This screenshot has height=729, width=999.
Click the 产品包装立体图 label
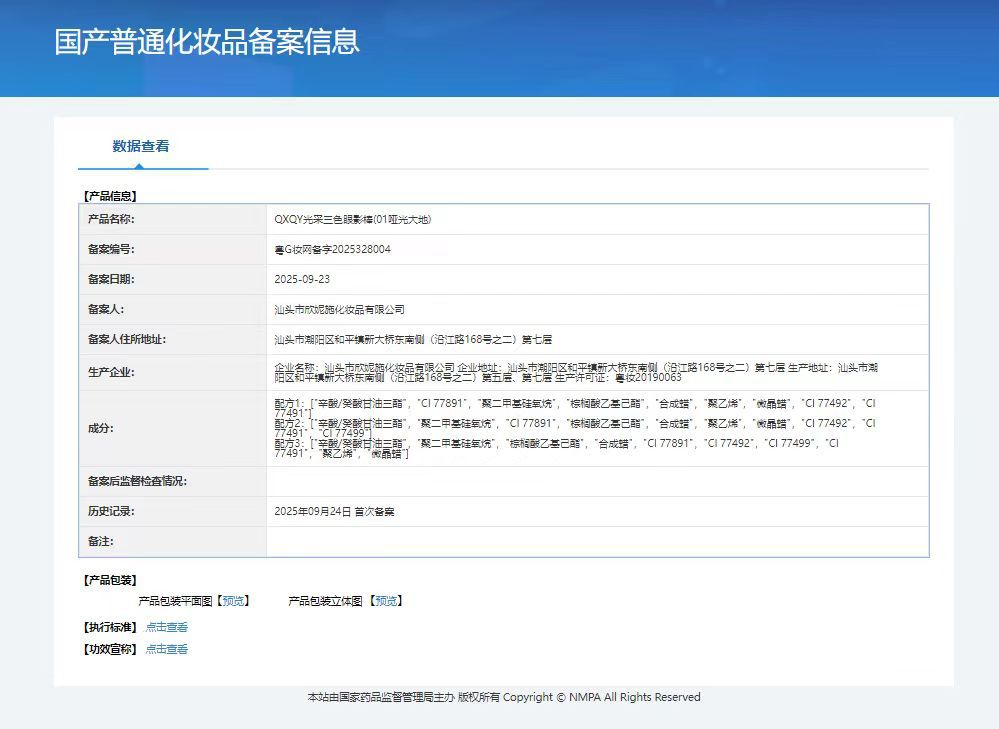325,601
